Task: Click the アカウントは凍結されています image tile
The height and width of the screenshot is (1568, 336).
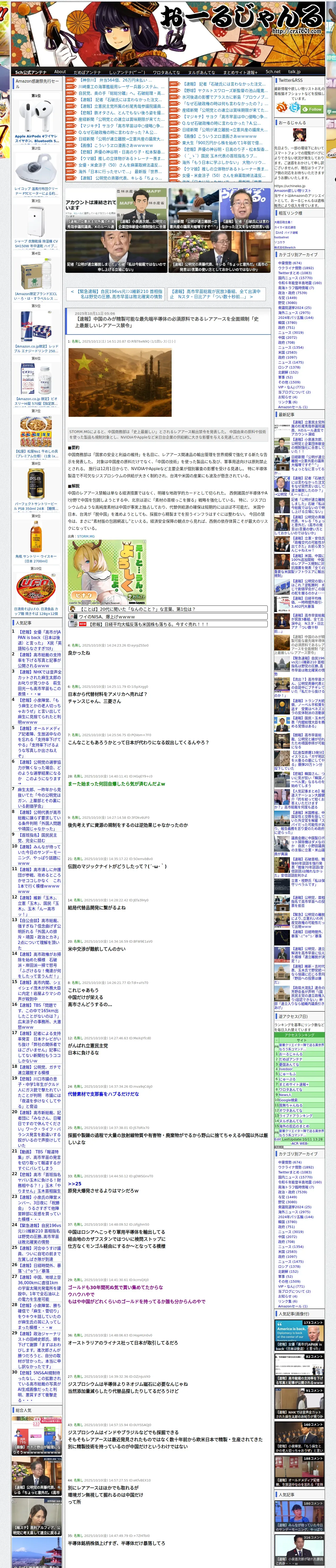Action: [91, 209]
